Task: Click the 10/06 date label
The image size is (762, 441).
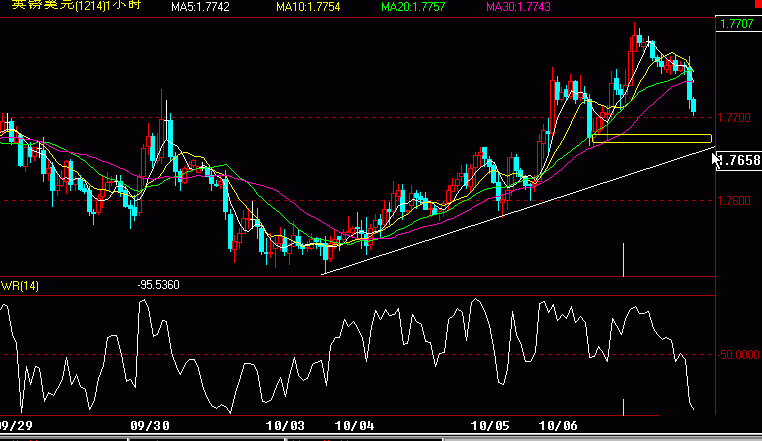Action: (558, 426)
